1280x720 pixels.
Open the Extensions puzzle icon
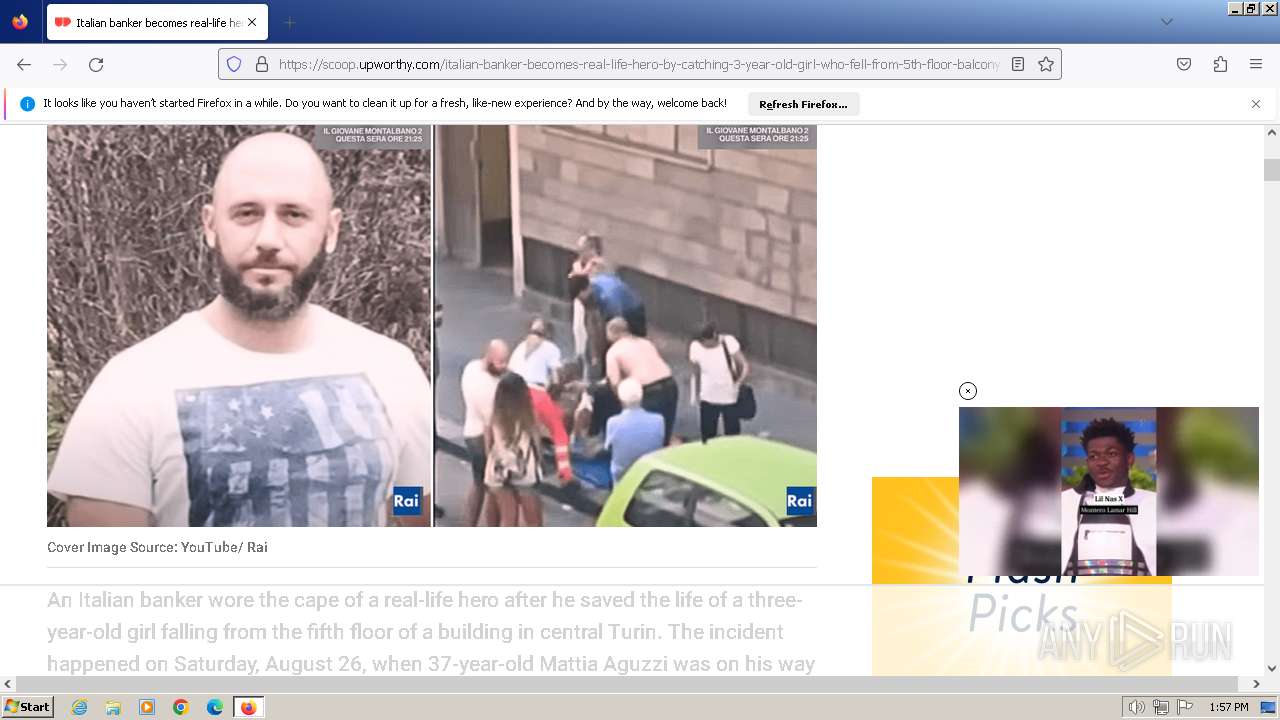point(1220,64)
